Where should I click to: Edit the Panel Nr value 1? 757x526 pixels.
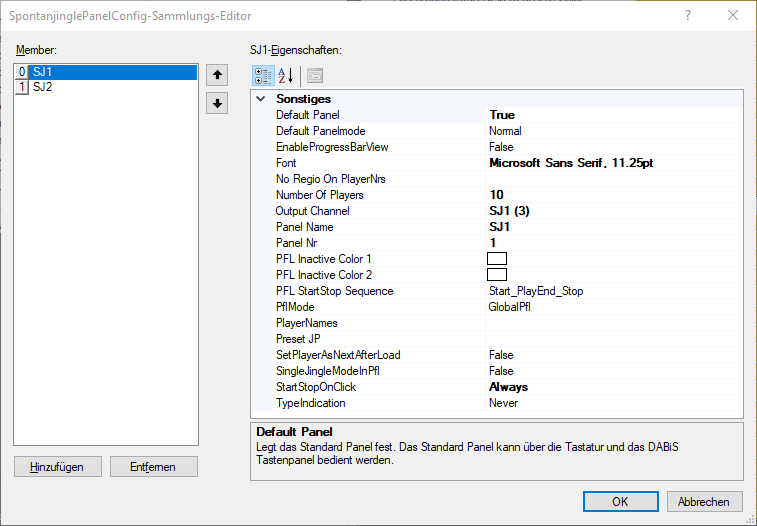click(614, 242)
